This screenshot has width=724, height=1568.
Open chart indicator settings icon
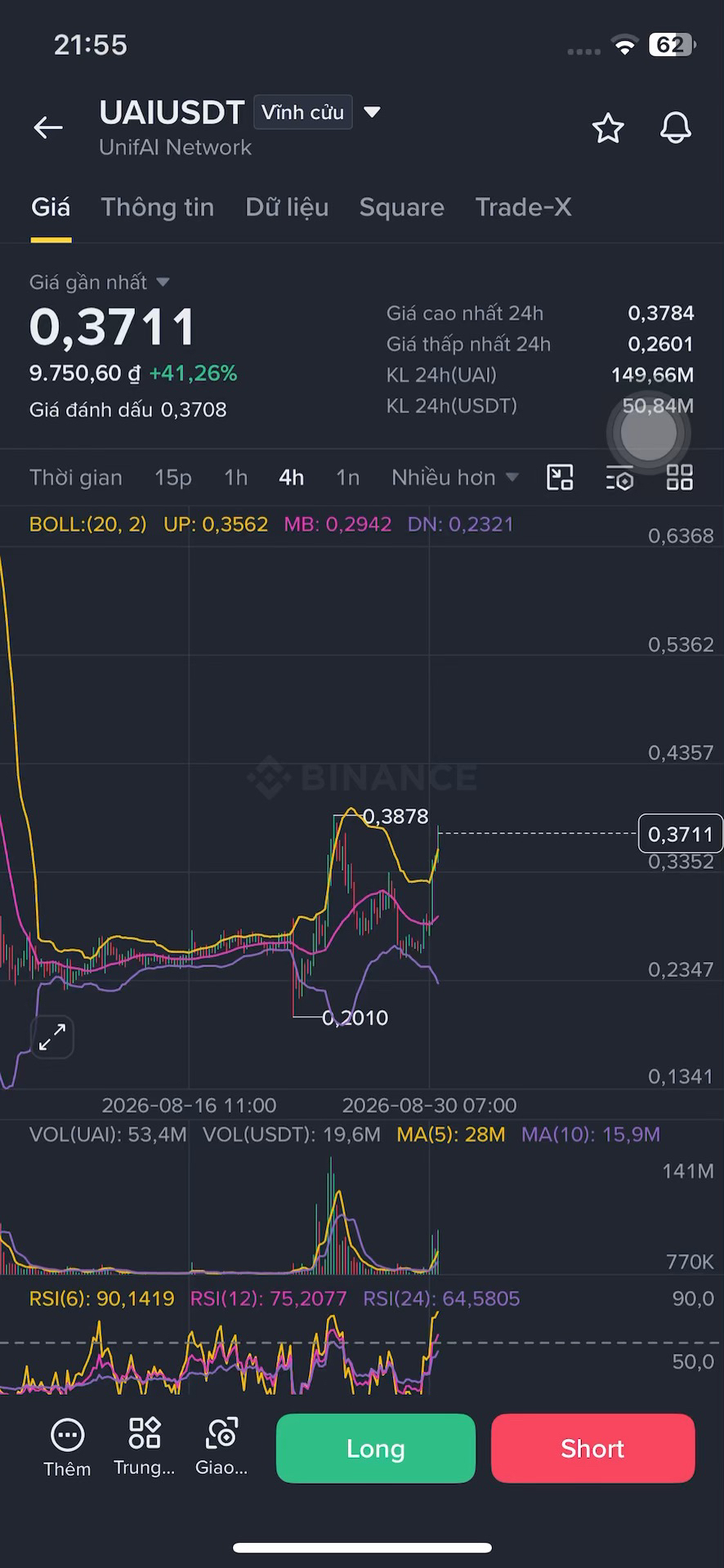click(x=619, y=478)
